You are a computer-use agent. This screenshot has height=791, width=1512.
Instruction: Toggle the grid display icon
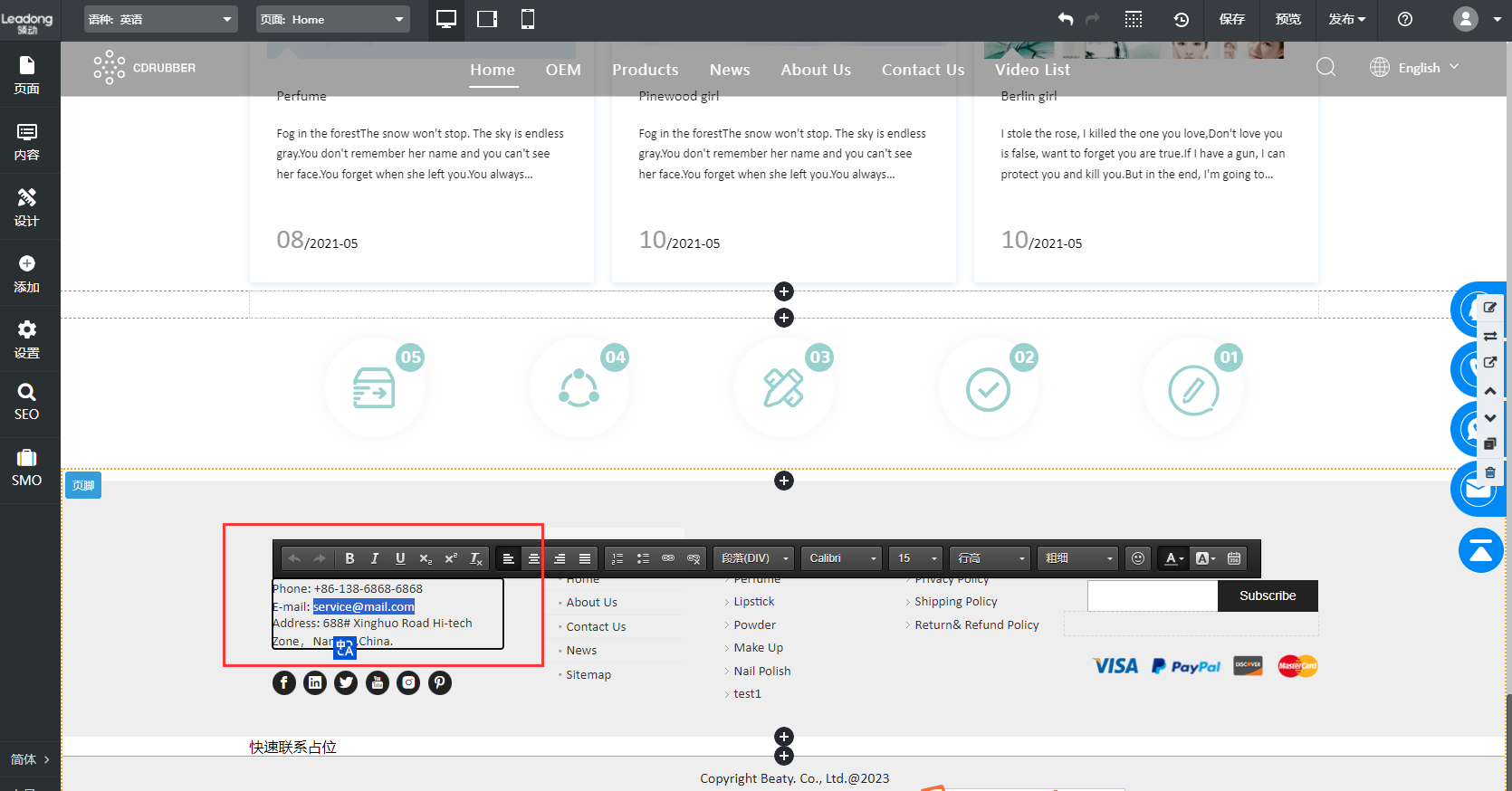tap(1134, 19)
